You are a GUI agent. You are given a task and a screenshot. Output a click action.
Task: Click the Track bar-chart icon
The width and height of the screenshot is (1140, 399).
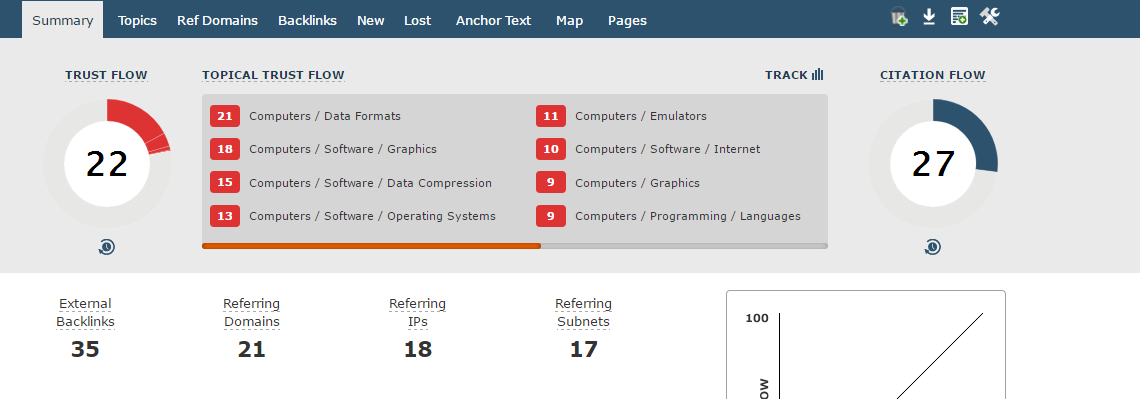click(817, 75)
